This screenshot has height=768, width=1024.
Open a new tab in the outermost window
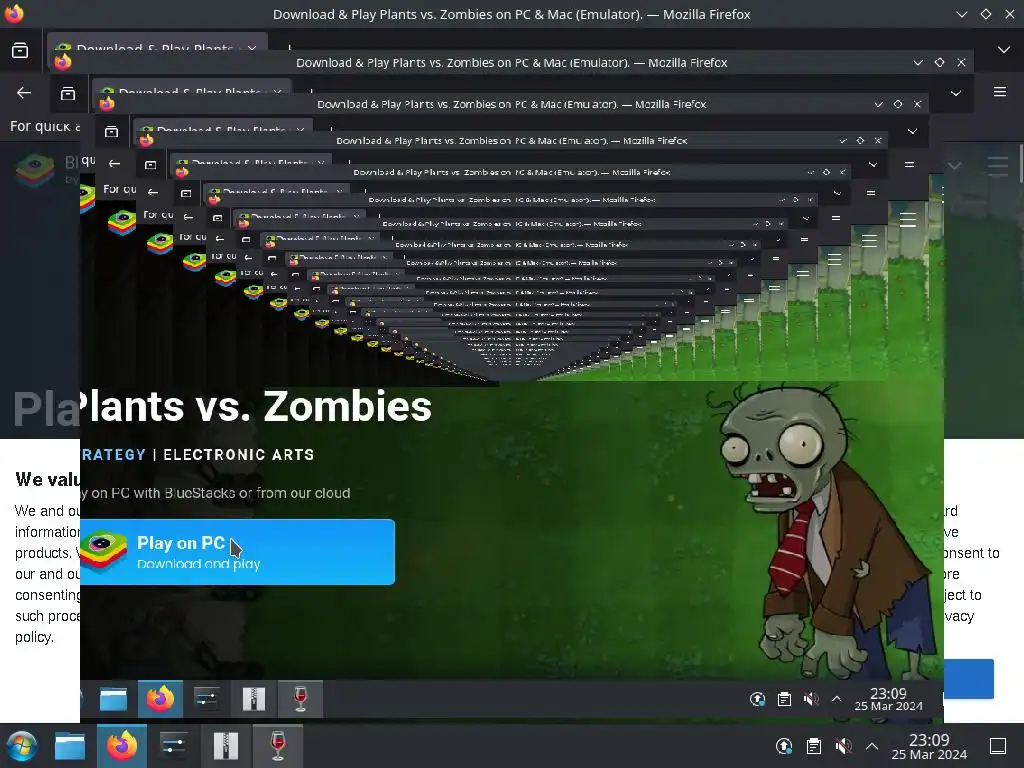point(289,48)
